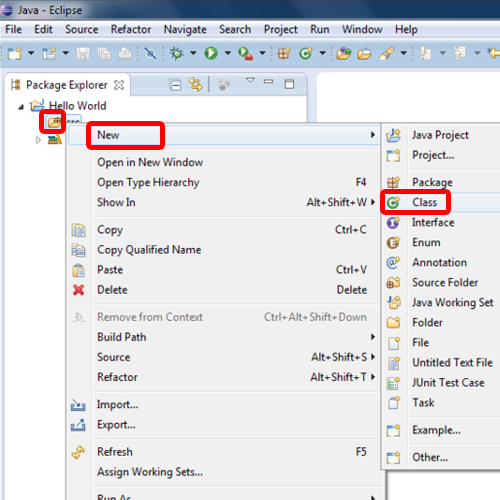
Task: Open the Source submenu in context menu
Action: click(x=224, y=357)
